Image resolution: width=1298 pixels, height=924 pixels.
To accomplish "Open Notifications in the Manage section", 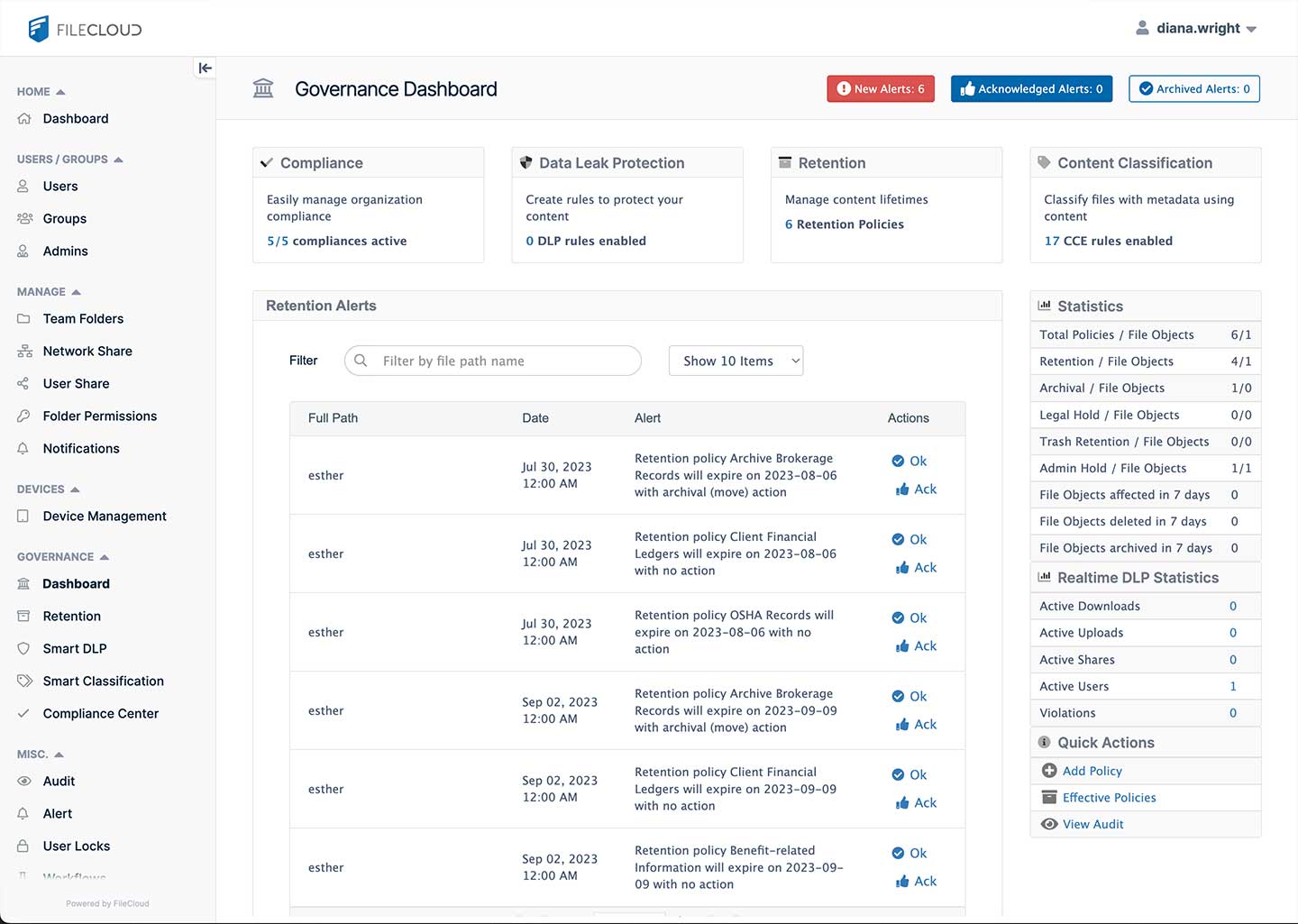I will [80, 448].
